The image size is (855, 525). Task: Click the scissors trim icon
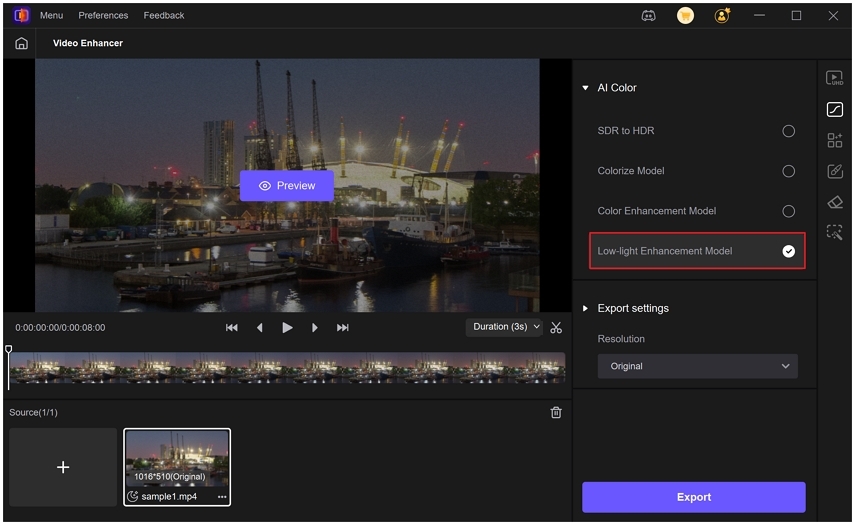click(556, 328)
